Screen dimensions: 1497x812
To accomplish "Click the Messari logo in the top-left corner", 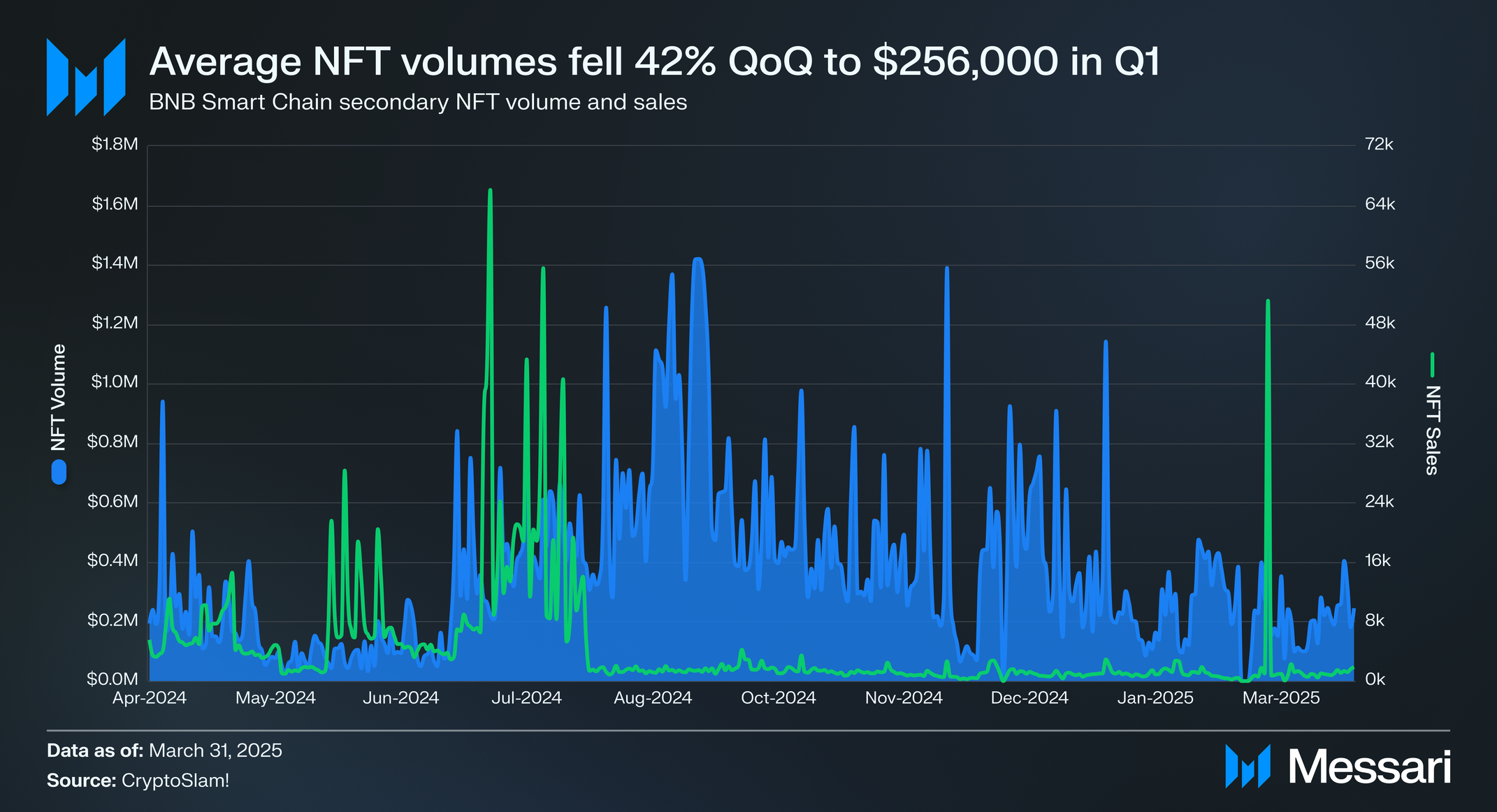I will (85, 77).
